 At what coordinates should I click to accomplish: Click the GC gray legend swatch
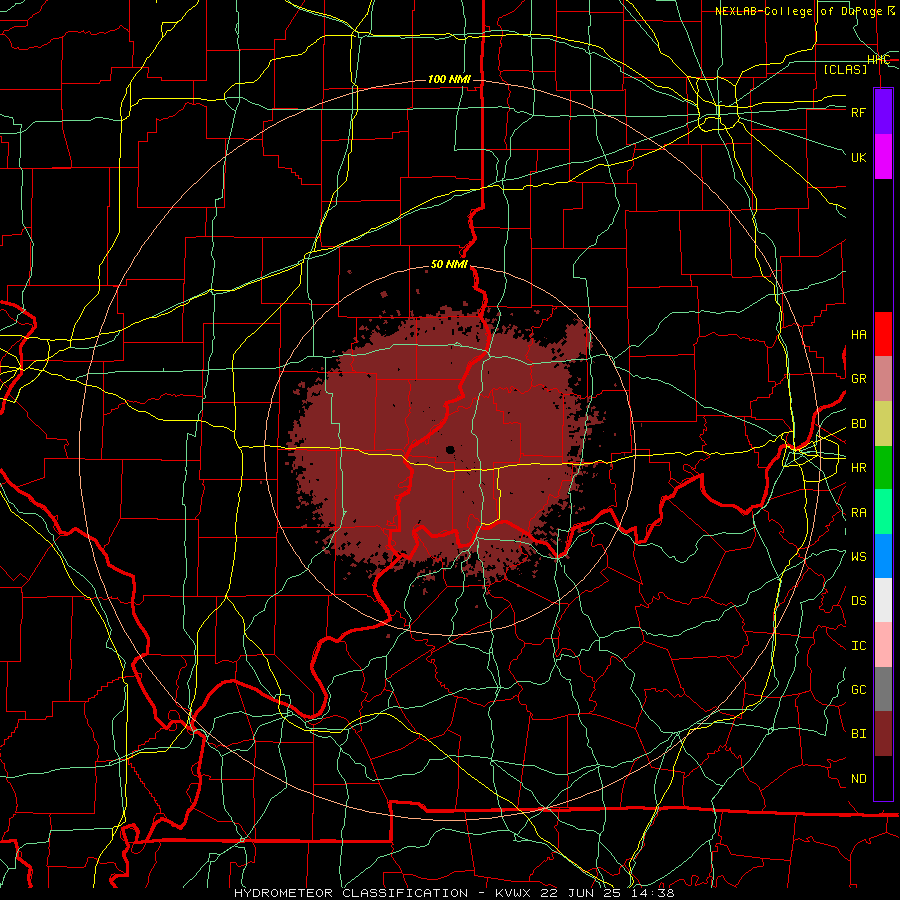883,689
